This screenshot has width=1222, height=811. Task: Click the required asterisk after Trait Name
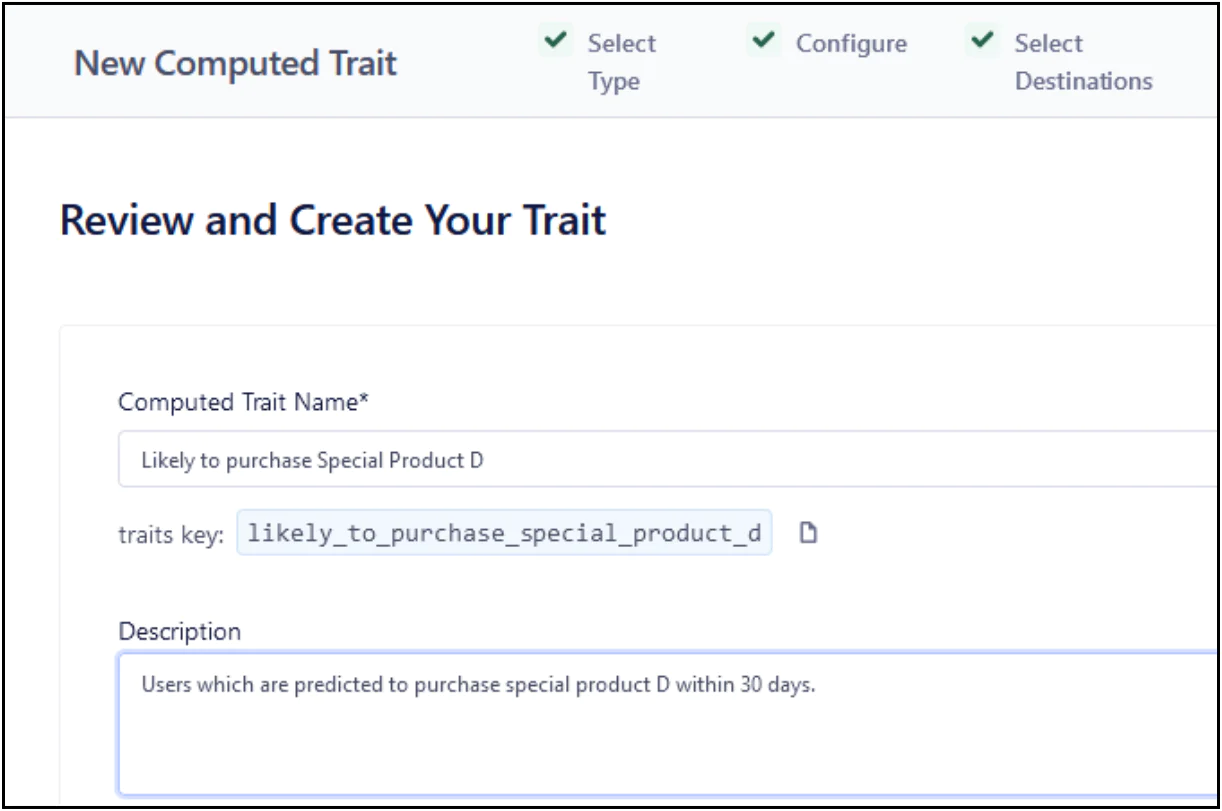365,401
